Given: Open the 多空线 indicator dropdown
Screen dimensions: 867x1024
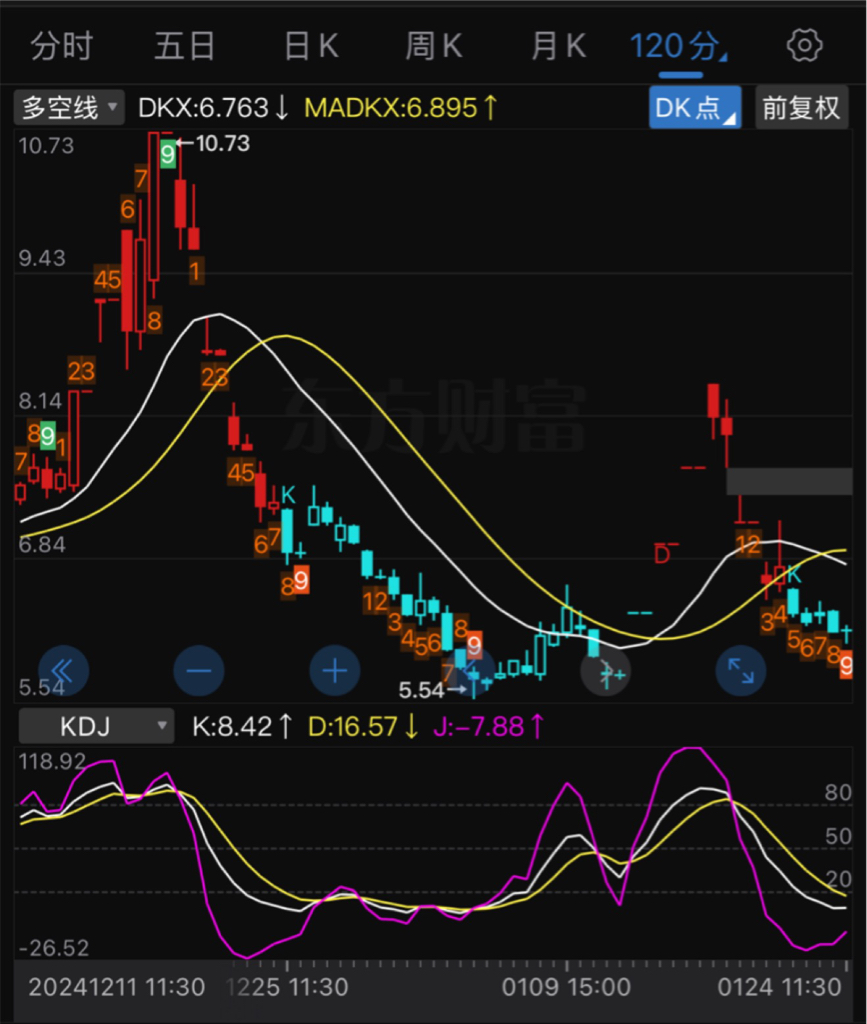Looking at the screenshot, I should tap(69, 107).
